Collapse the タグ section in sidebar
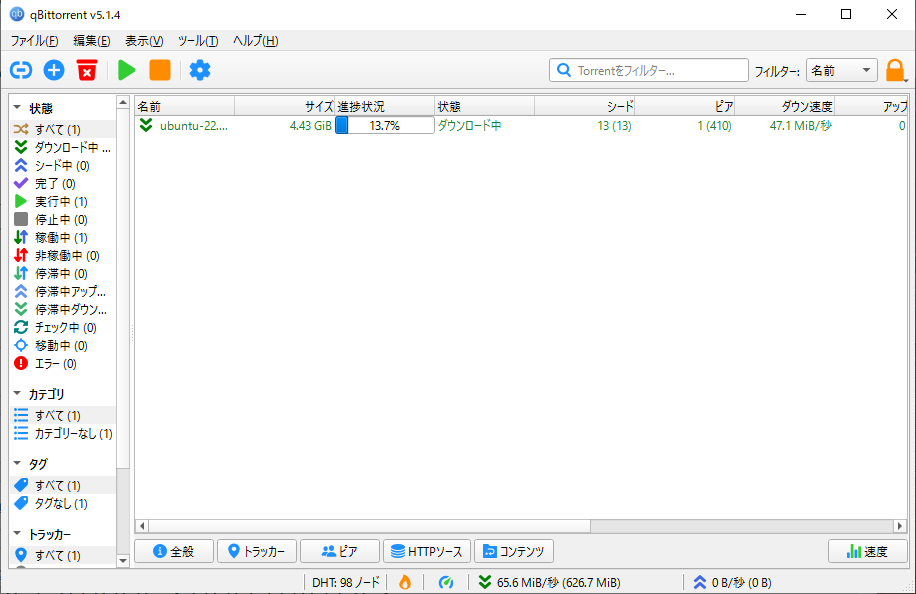Image resolution: width=916 pixels, height=594 pixels. 18,464
